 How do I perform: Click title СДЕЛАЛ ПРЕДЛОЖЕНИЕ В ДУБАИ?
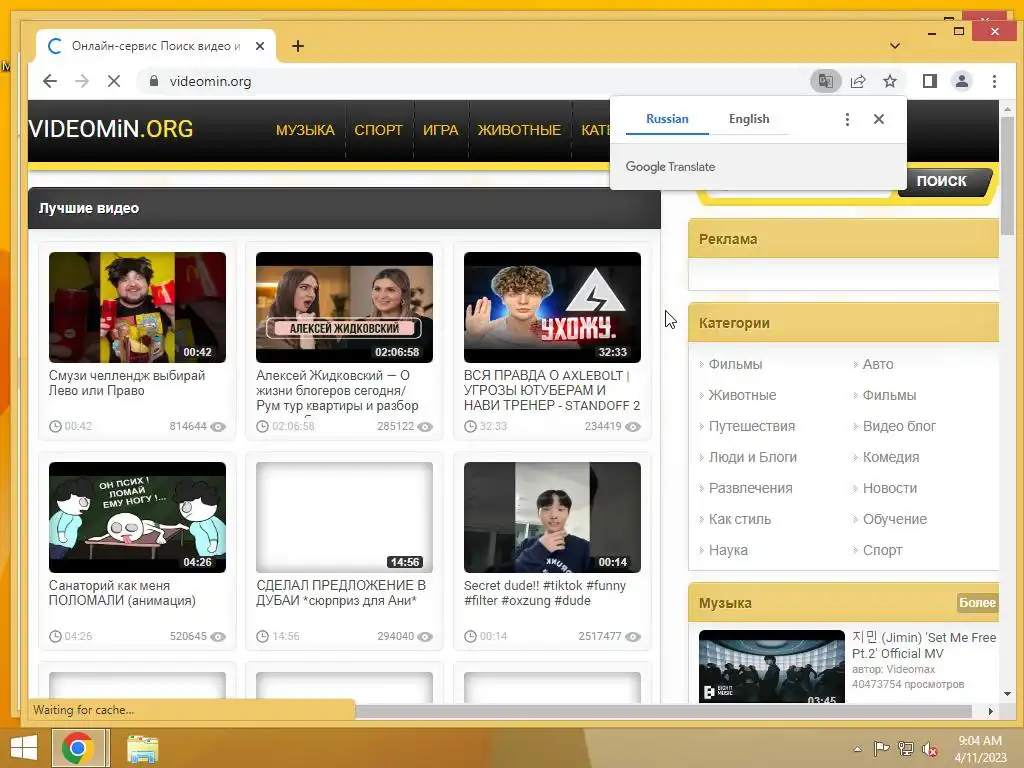(x=341, y=593)
